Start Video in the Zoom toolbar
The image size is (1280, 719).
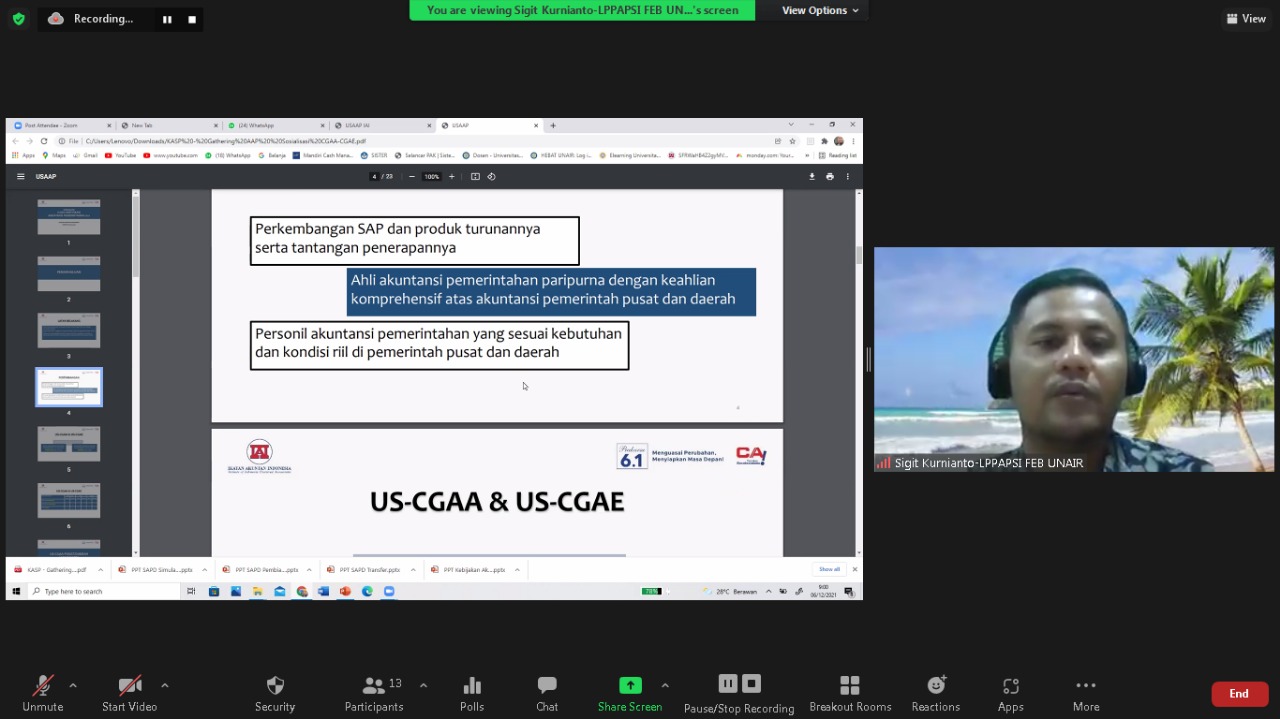pos(129,693)
